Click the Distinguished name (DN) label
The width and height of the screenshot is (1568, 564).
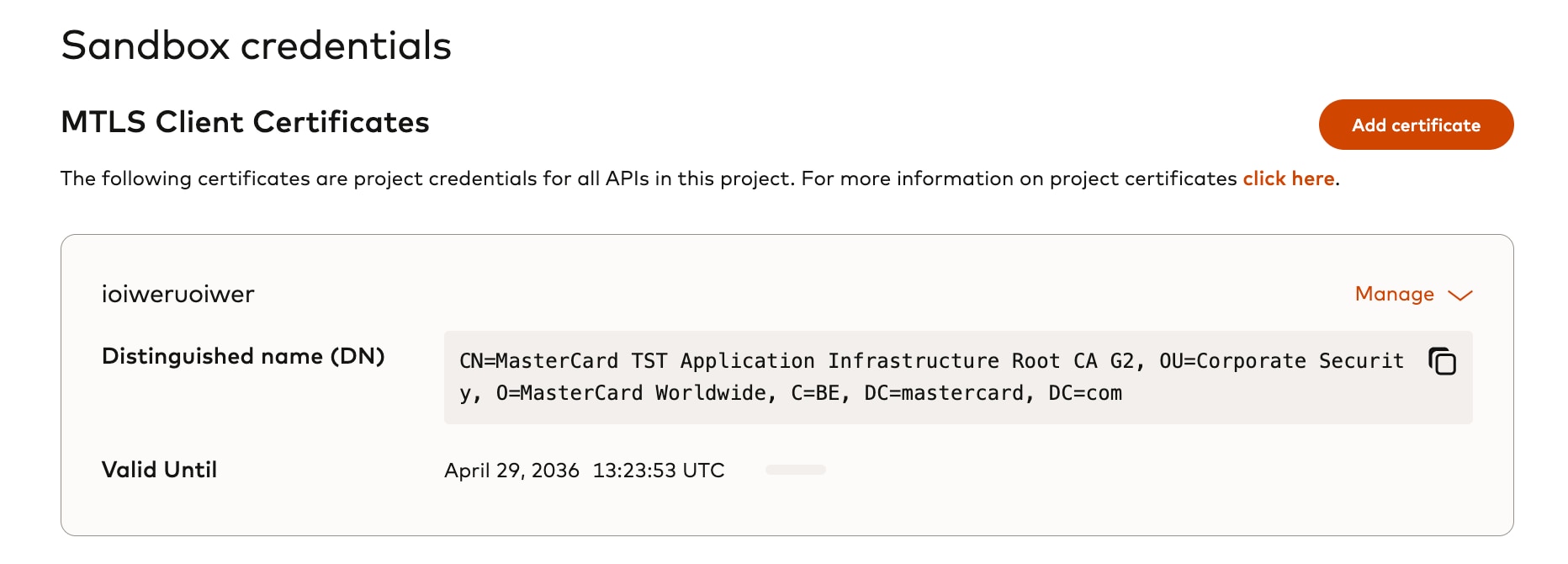[243, 356]
